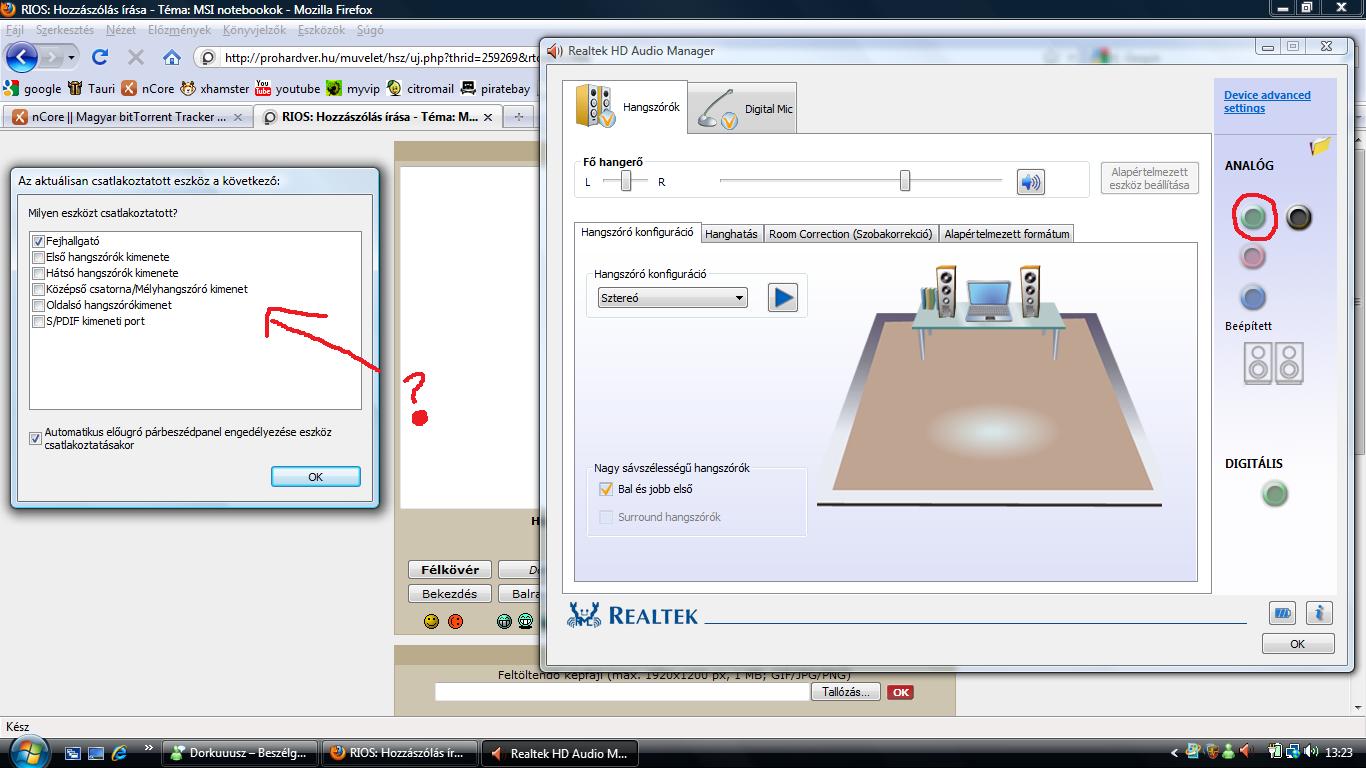The width and height of the screenshot is (1366, 768).
Task: Open the piratebay bookmark
Action: pyautogui.click(x=496, y=88)
